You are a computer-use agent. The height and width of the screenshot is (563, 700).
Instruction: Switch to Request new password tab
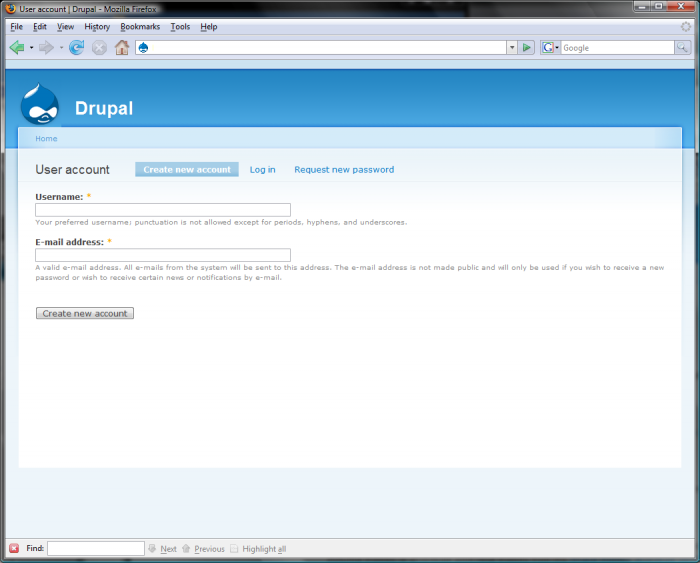pyautogui.click(x=344, y=170)
